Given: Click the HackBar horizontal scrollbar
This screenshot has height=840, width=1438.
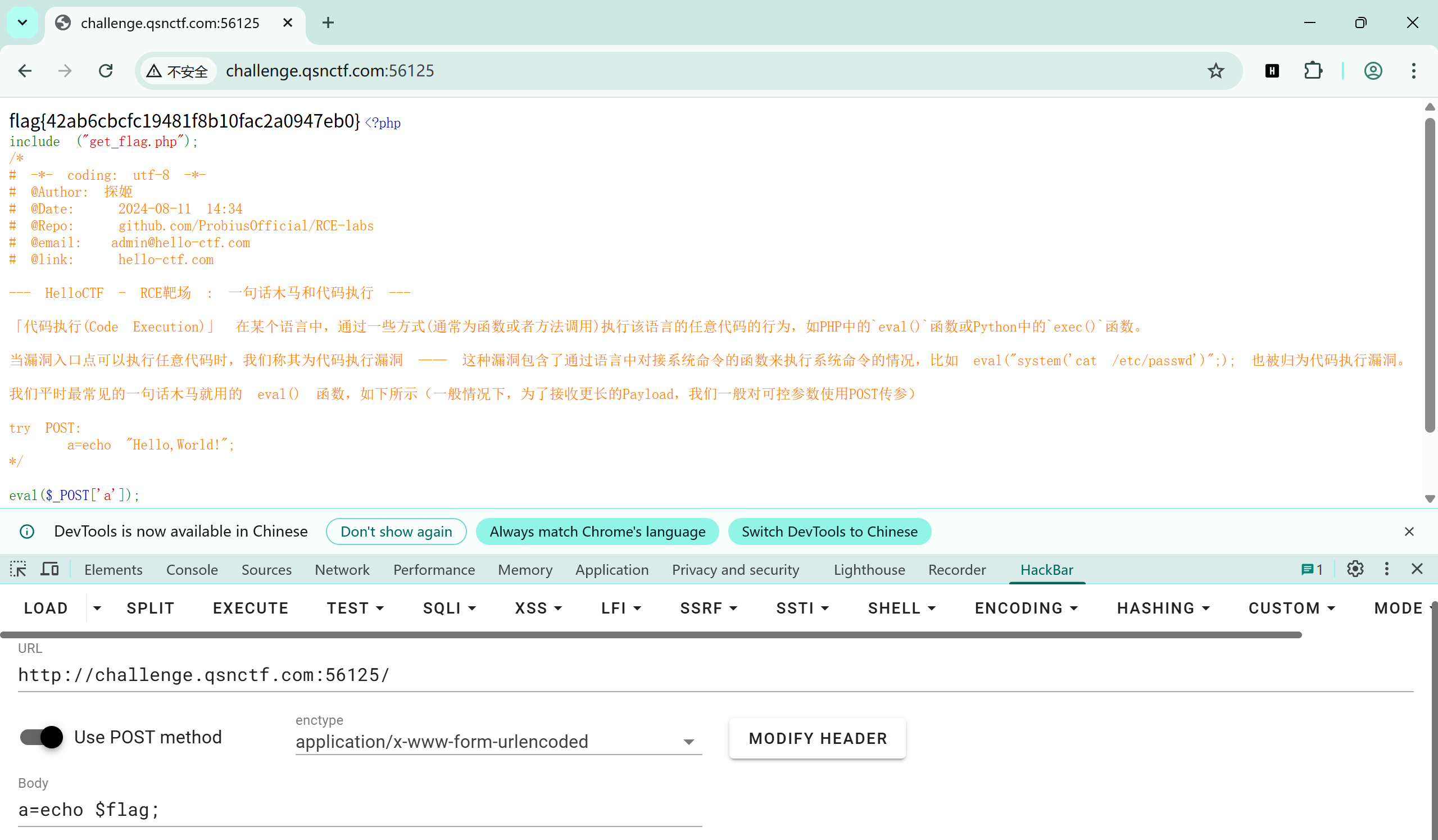Looking at the screenshot, I should pyautogui.click(x=651, y=634).
